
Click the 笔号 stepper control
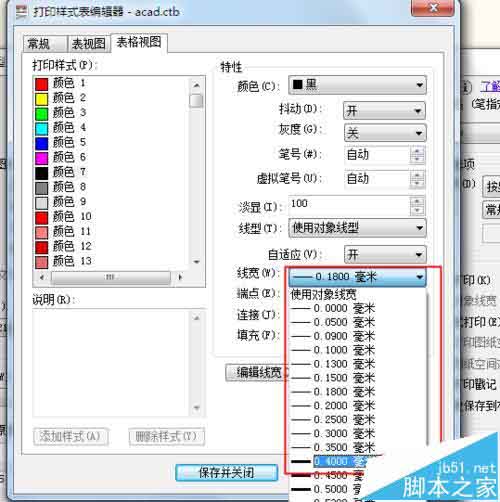417,155
